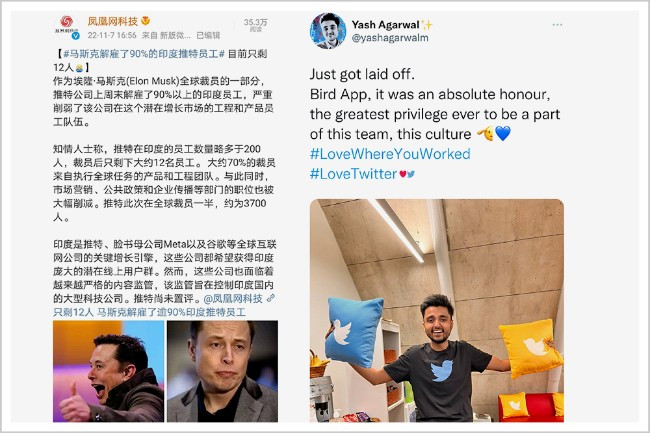Open Musk thumbs-up photo thumbnail
The height and width of the screenshot is (433, 650).
click(109, 371)
